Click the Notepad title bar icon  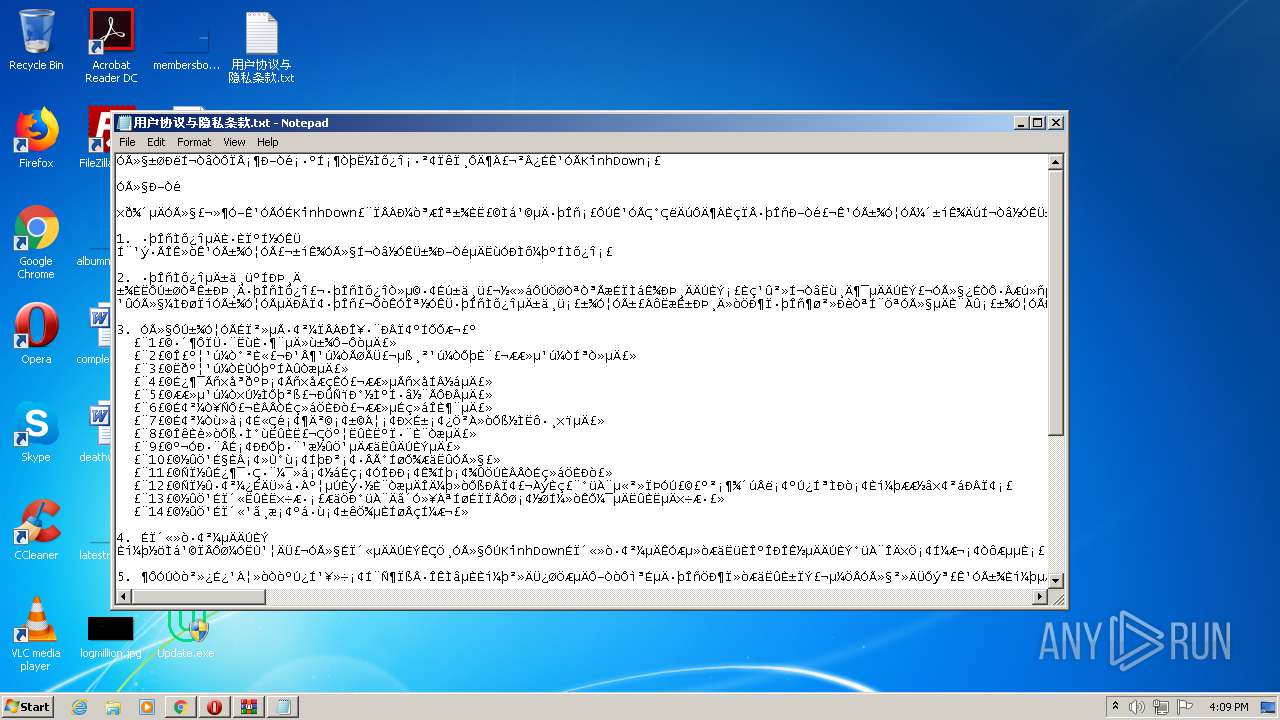point(125,123)
